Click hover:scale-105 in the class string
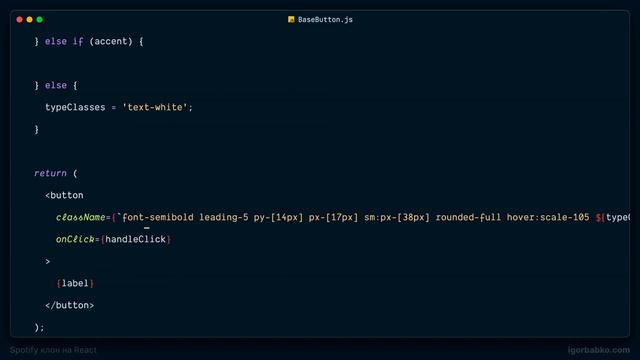This screenshot has height=360, width=640. 548,217
